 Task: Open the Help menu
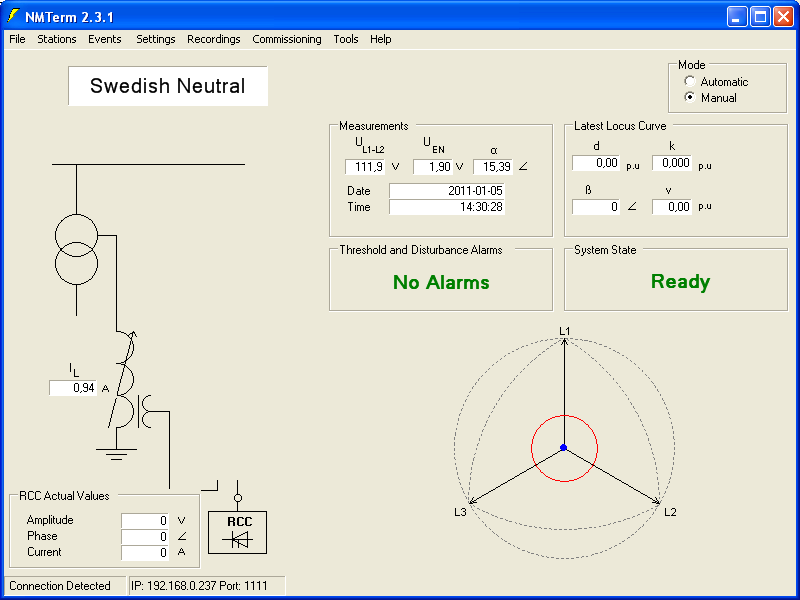click(x=381, y=39)
